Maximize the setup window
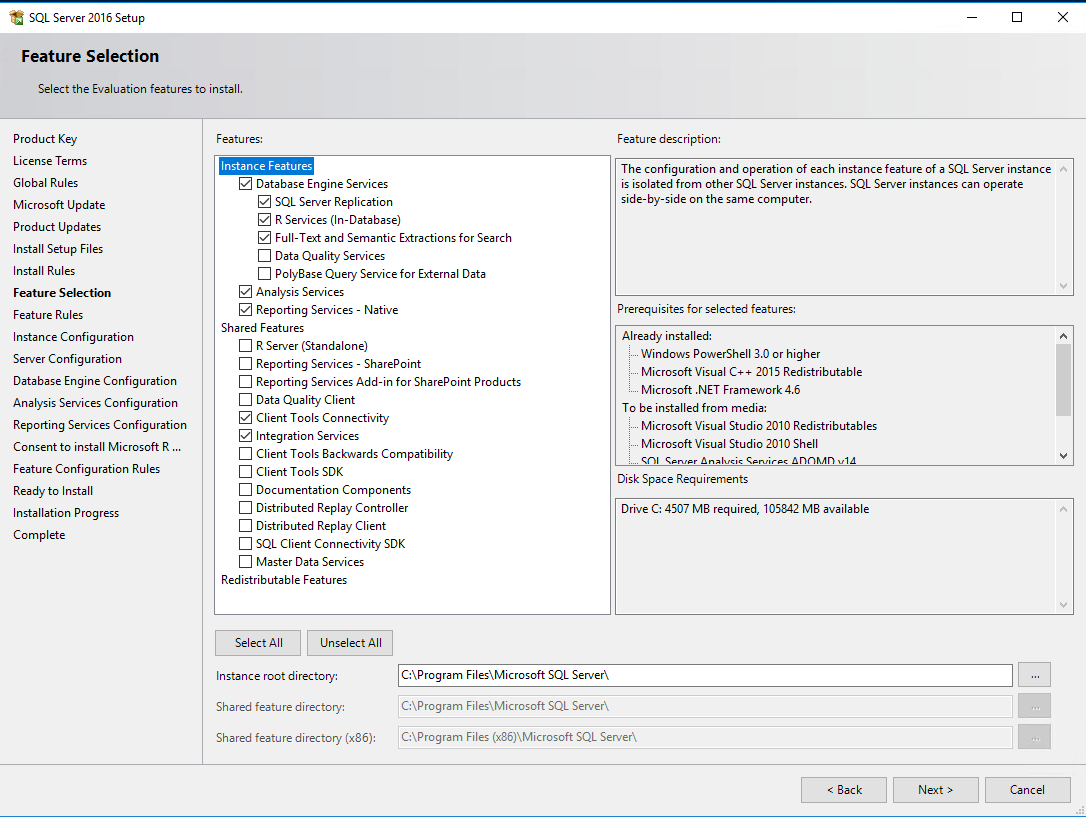 (x=1017, y=17)
